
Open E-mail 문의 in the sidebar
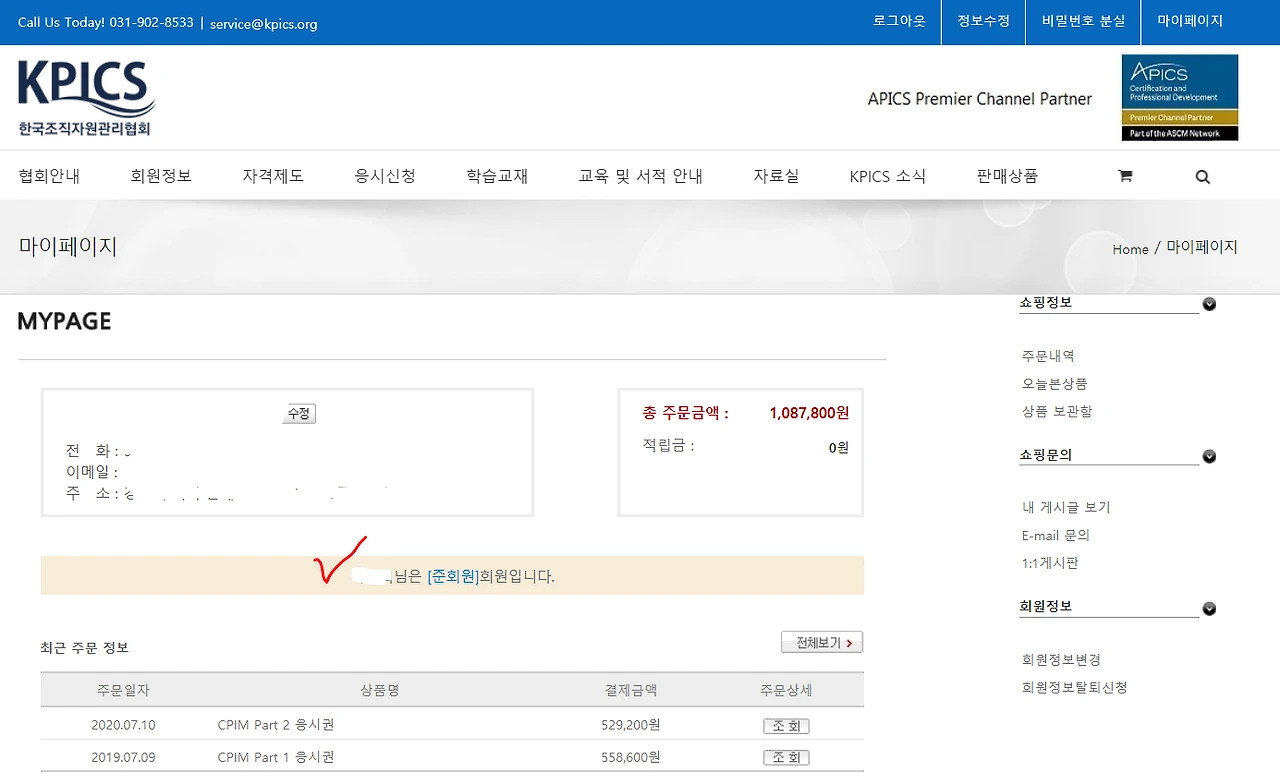tap(1056, 536)
